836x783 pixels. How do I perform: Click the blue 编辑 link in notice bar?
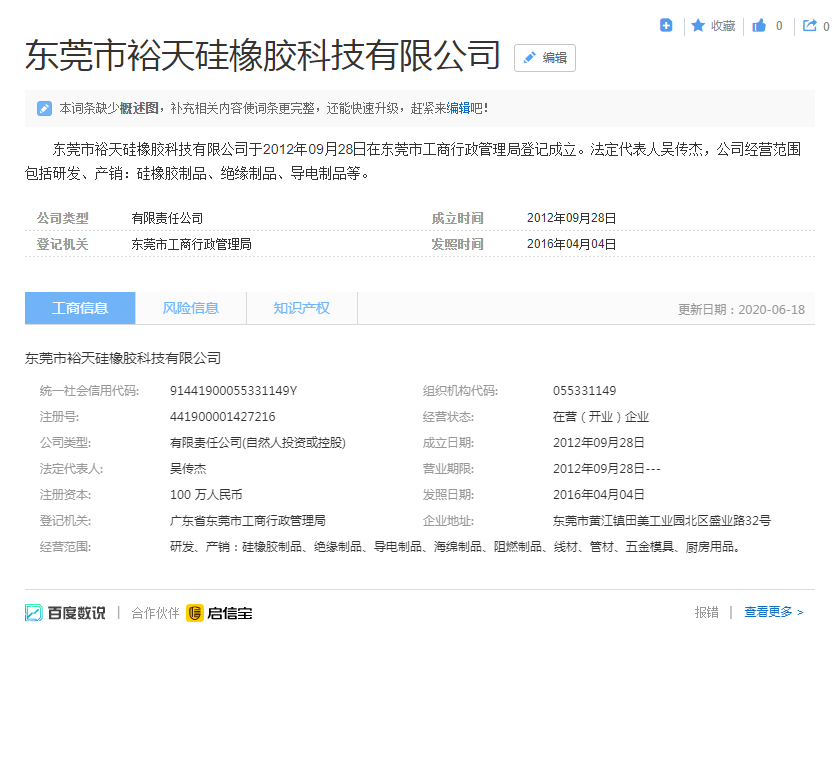click(x=458, y=108)
